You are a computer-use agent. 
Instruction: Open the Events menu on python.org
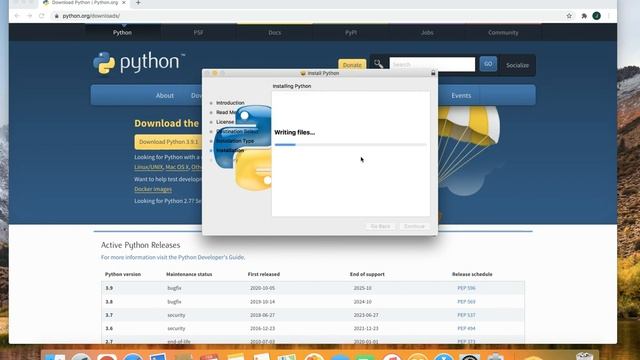pyautogui.click(x=461, y=96)
